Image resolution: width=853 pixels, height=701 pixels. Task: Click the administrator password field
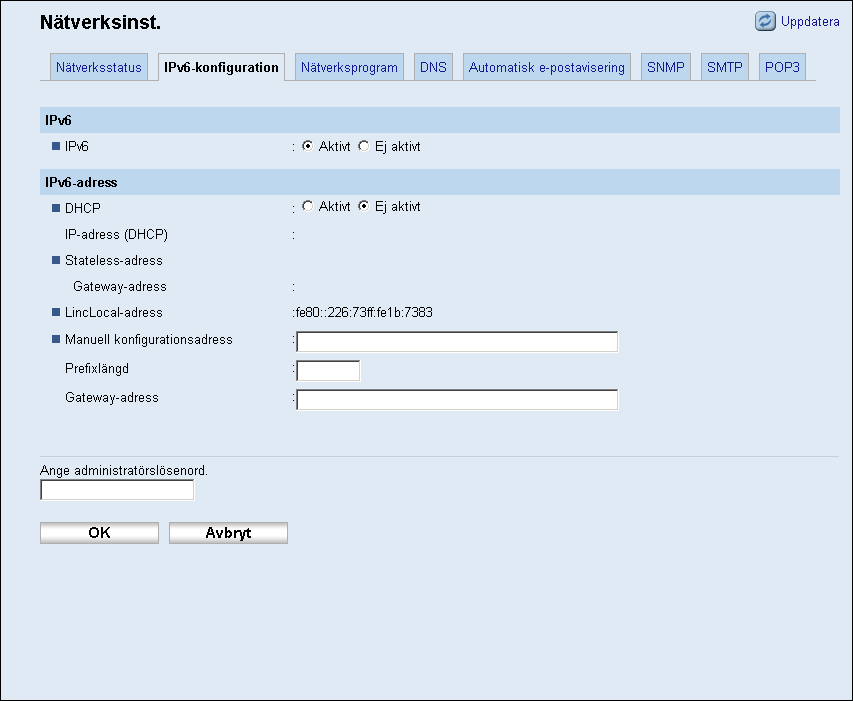click(117, 489)
